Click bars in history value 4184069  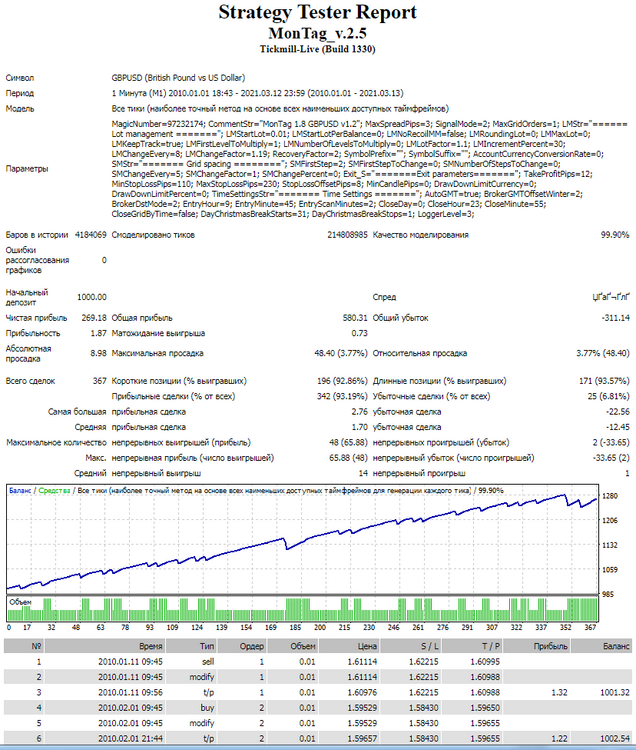point(90,235)
